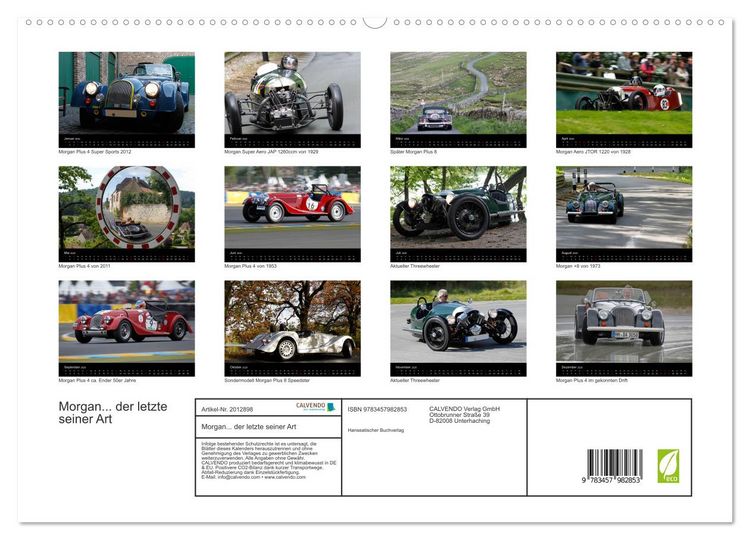
Task: Click 'Hanseatischer Buchverlag' text
Action: click(375, 430)
